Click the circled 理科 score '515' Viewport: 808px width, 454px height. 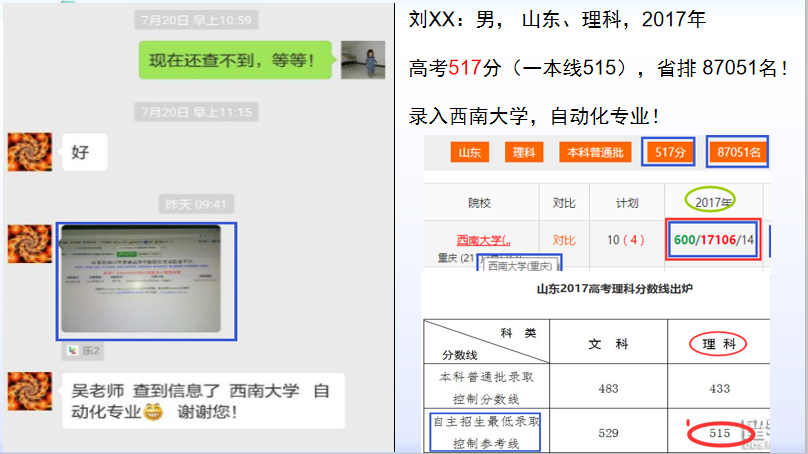[719, 433]
